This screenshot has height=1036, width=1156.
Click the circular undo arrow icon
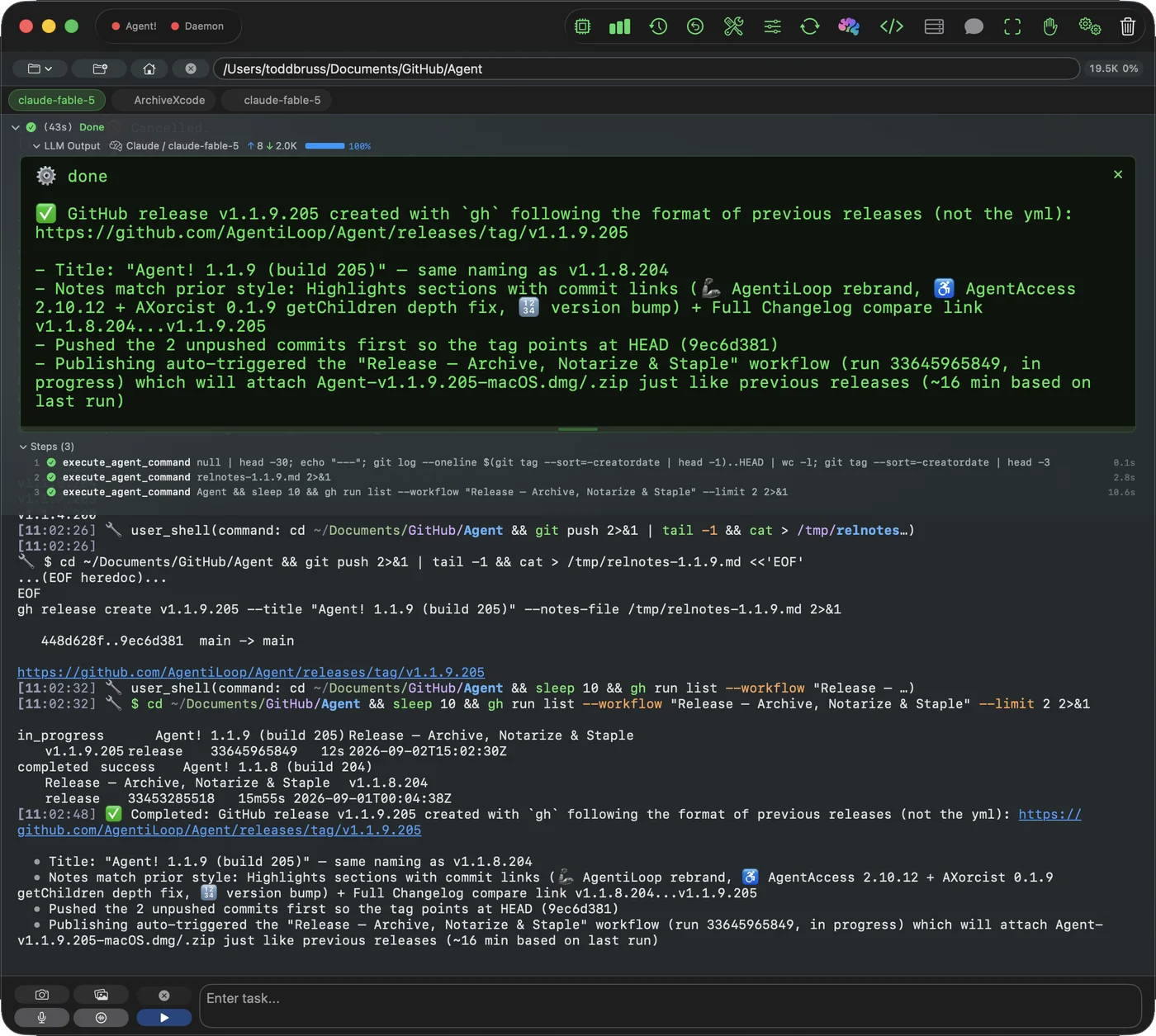(x=695, y=26)
